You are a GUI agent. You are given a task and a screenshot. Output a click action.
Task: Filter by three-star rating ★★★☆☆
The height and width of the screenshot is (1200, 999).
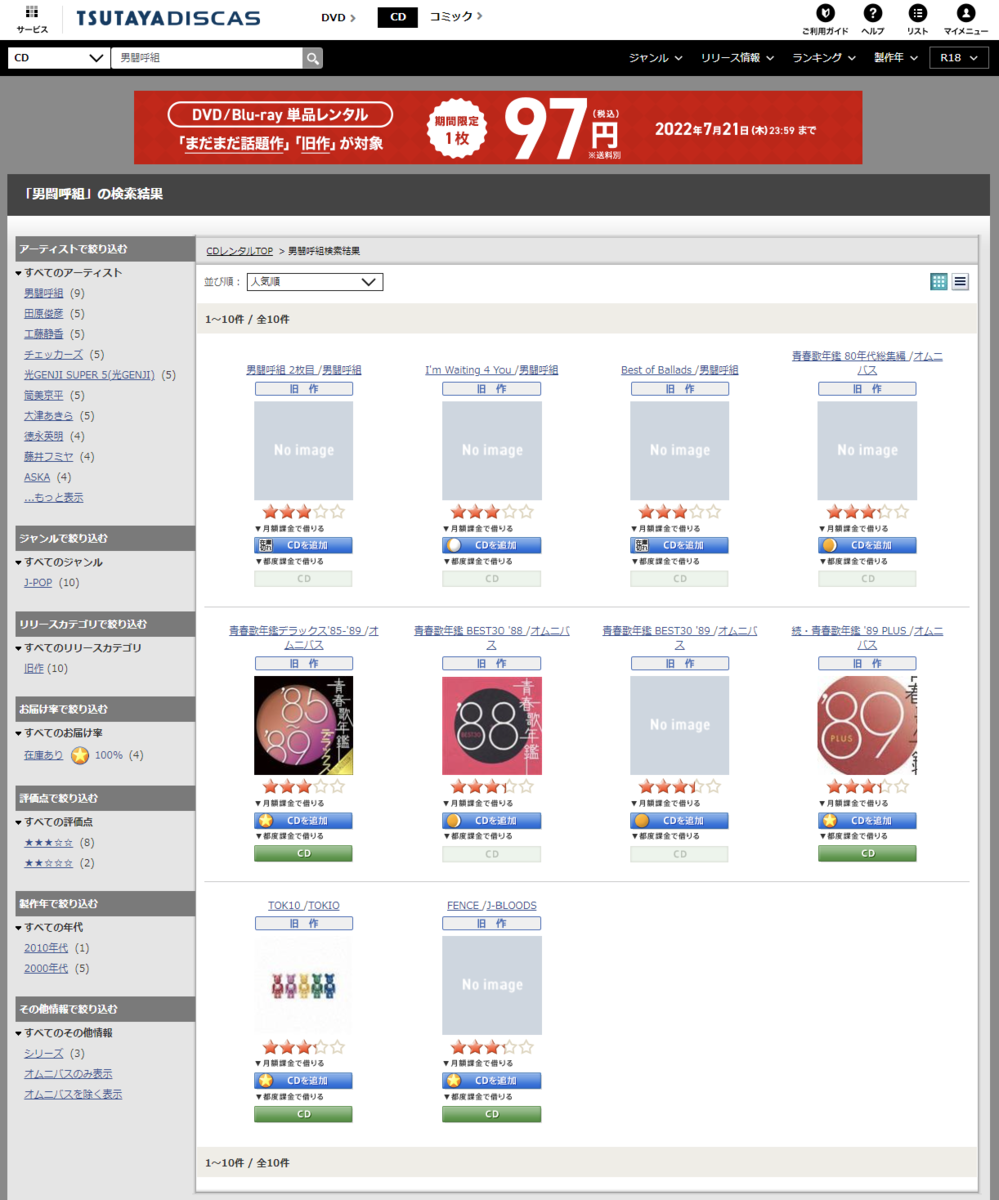click(x=49, y=842)
